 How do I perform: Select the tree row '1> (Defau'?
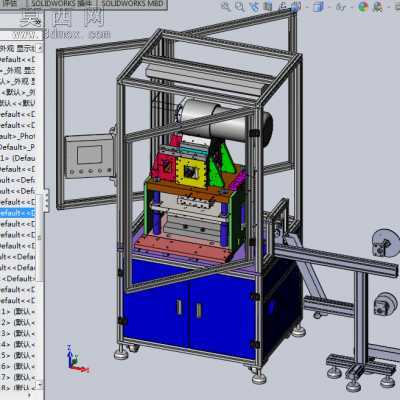pyautogui.click(x=17, y=158)
